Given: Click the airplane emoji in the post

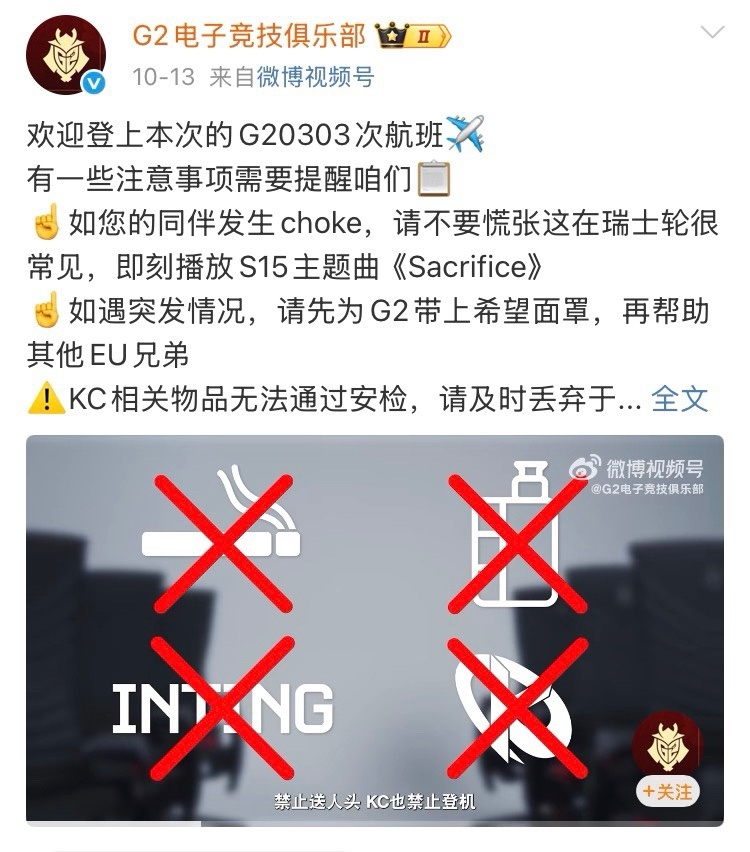Looking at the screenshot, I should coord(465,134).
